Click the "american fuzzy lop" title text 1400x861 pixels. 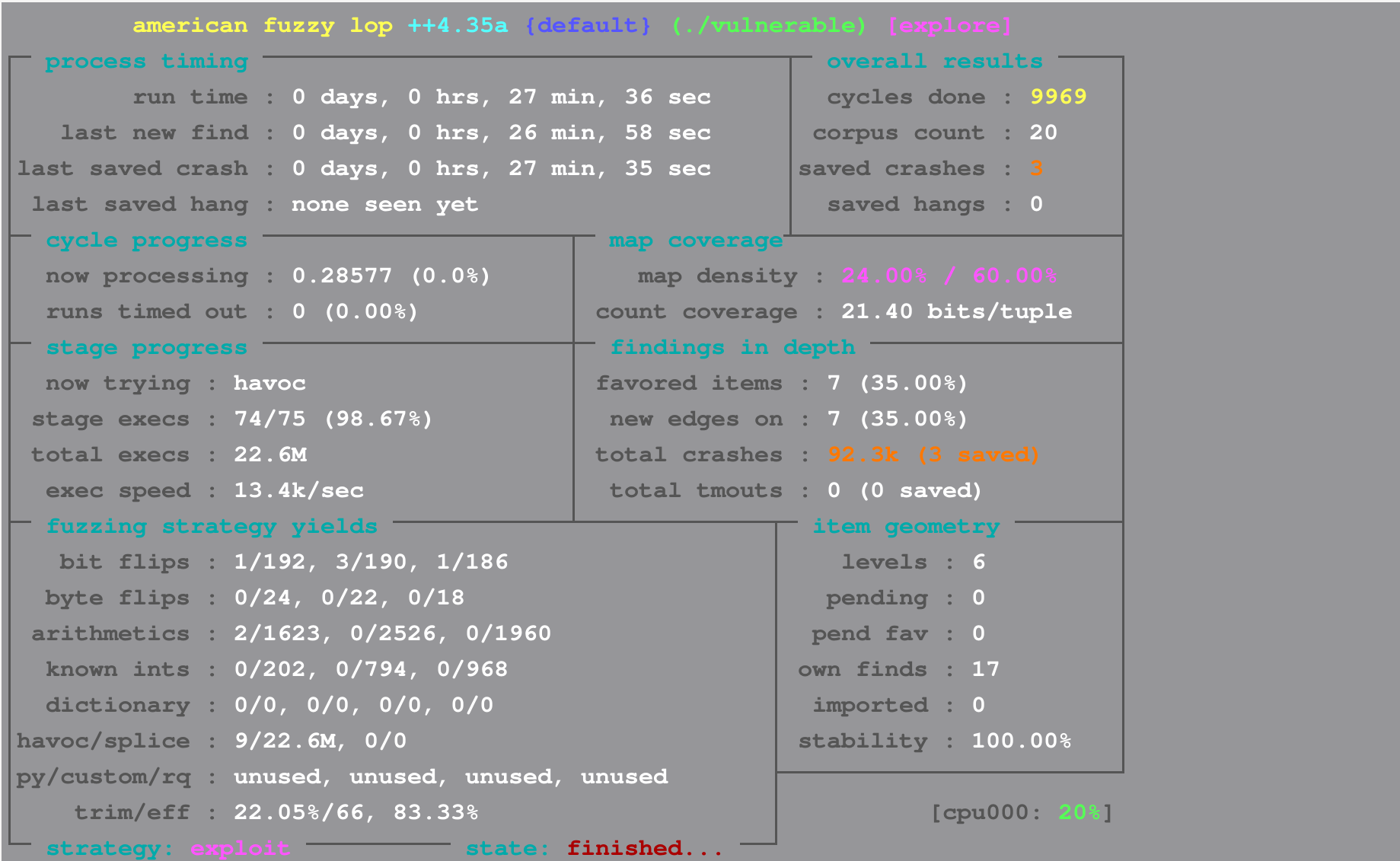coord(263,26)
